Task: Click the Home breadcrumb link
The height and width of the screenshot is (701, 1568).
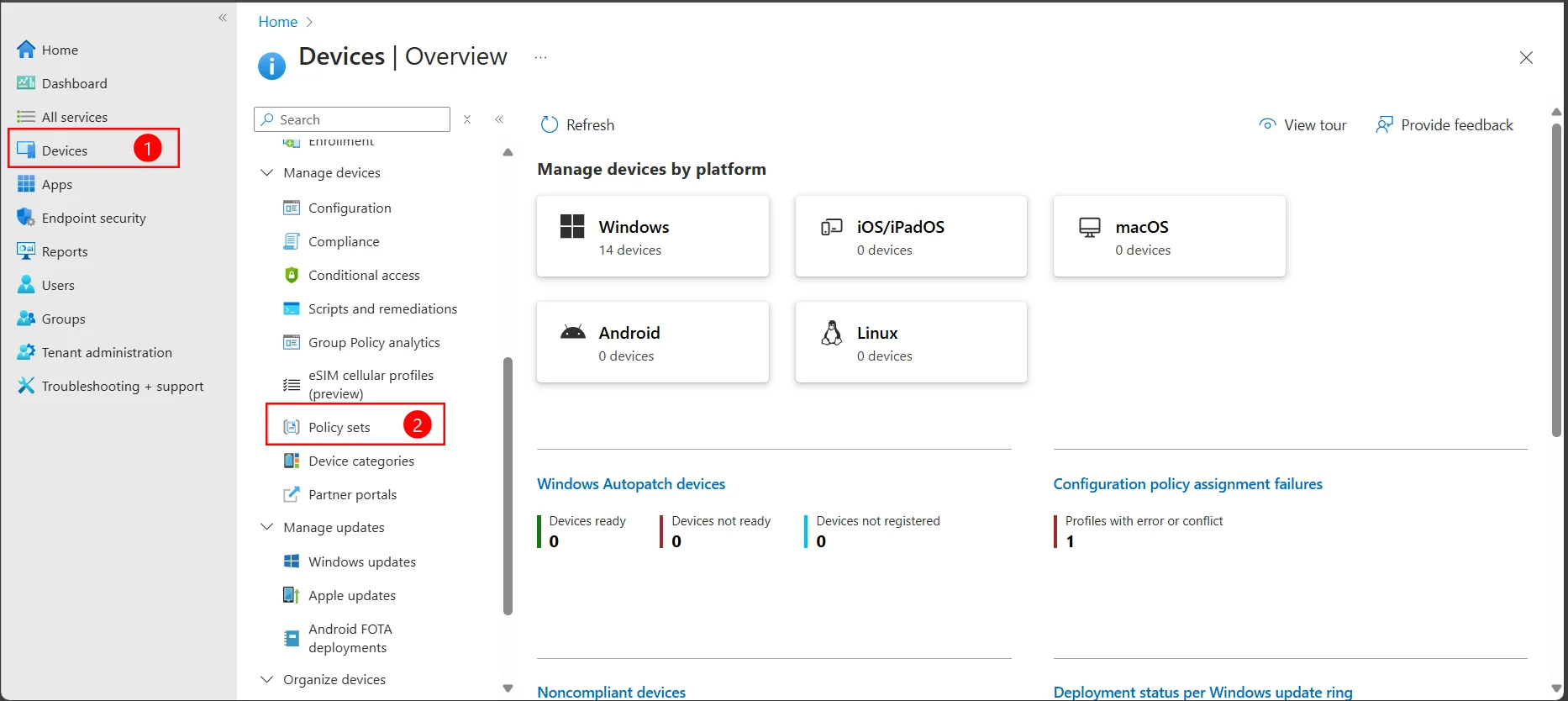Action: click(278, 22)
